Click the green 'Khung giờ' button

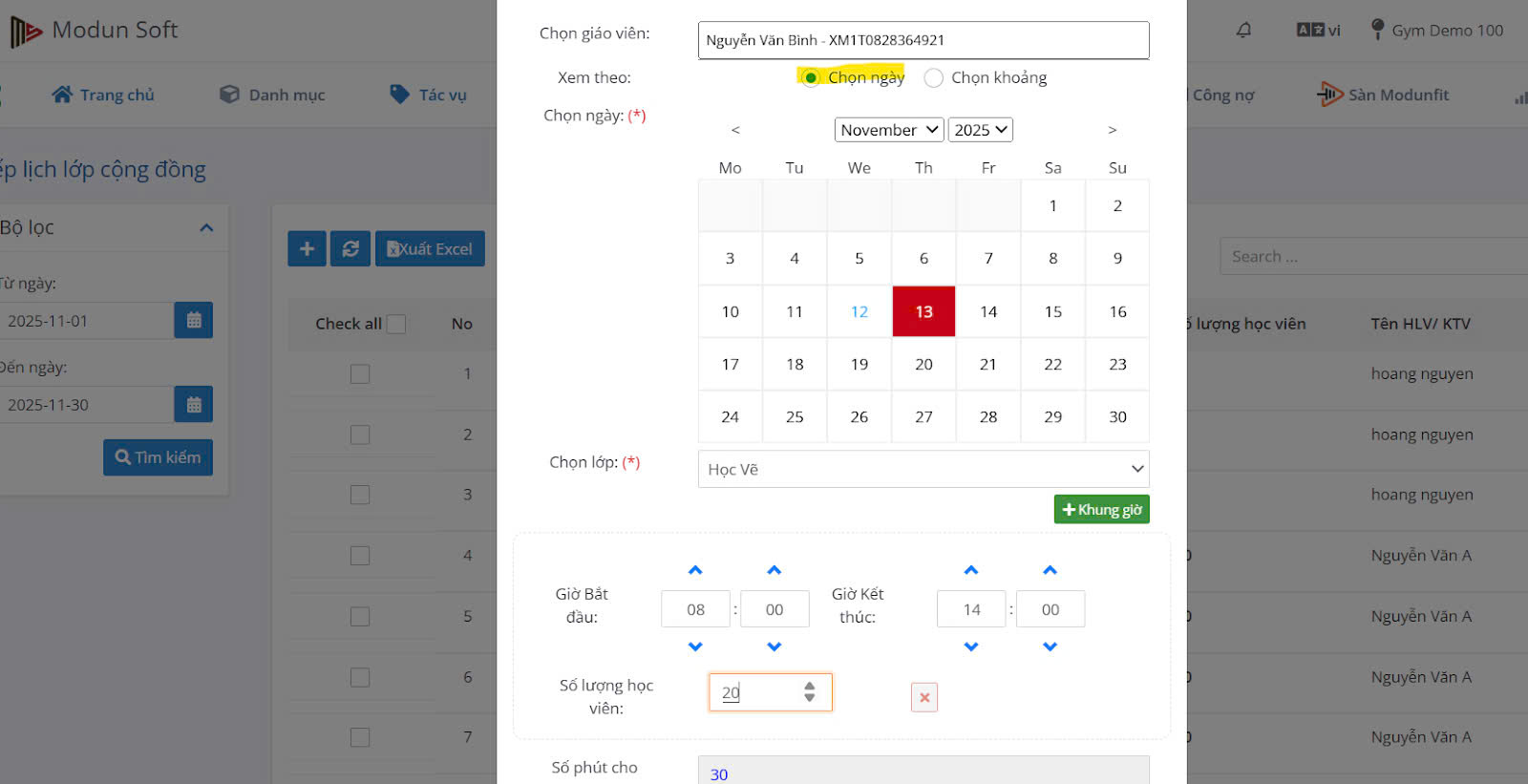tap(1101, 509)
